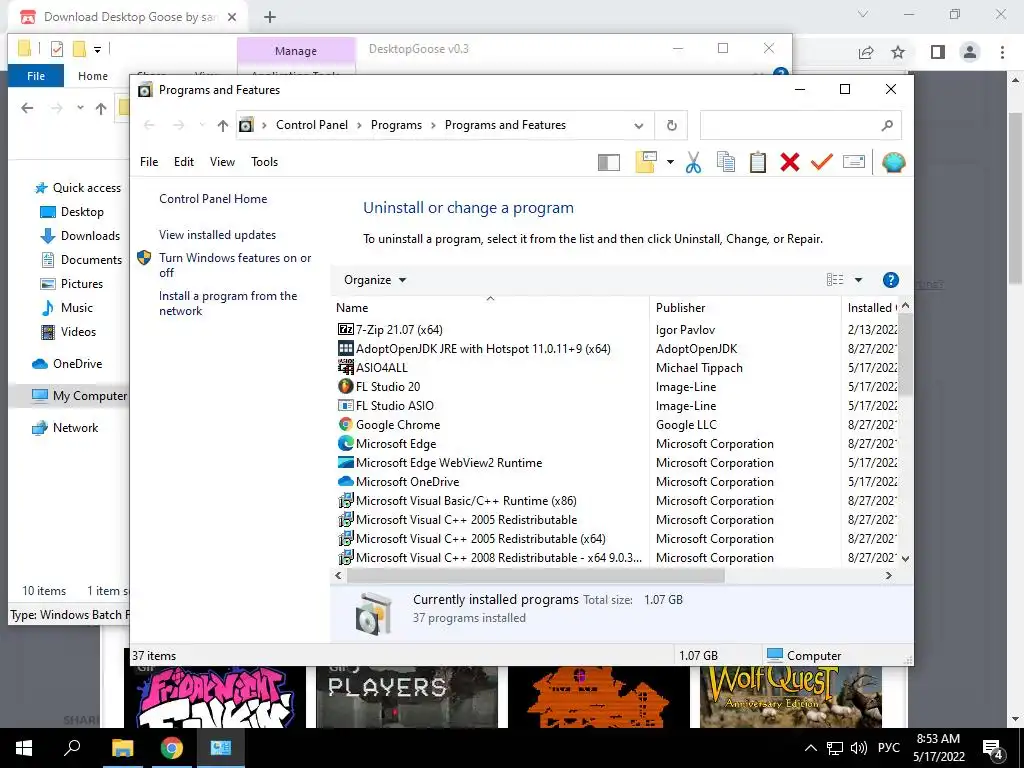Bookmark the page with the star icon
Screen dimensions: 1024x768
tap(898, 52)
